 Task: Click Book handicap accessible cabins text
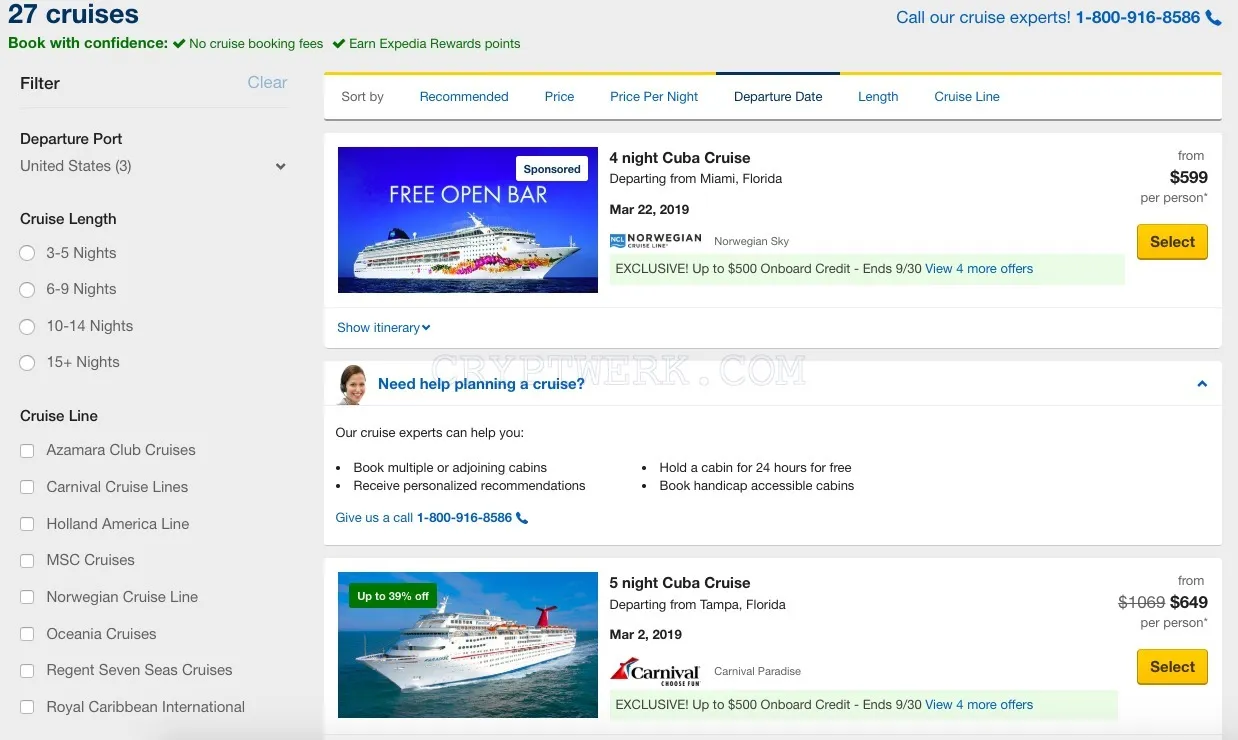(757, 486)
